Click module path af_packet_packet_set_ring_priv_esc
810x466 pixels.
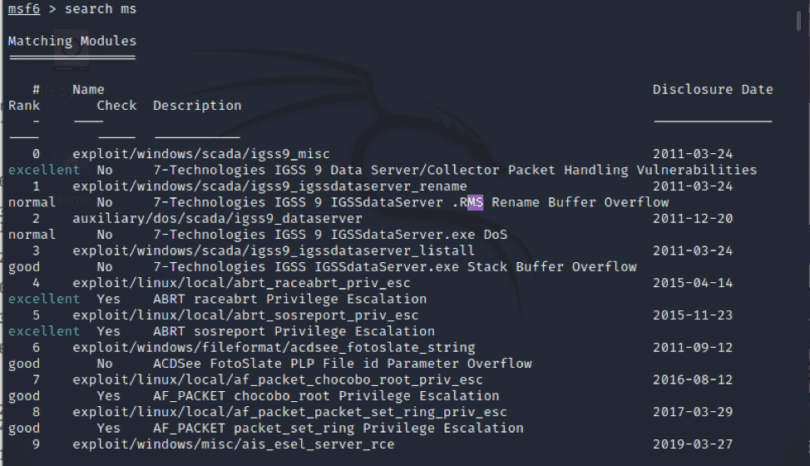289,412
